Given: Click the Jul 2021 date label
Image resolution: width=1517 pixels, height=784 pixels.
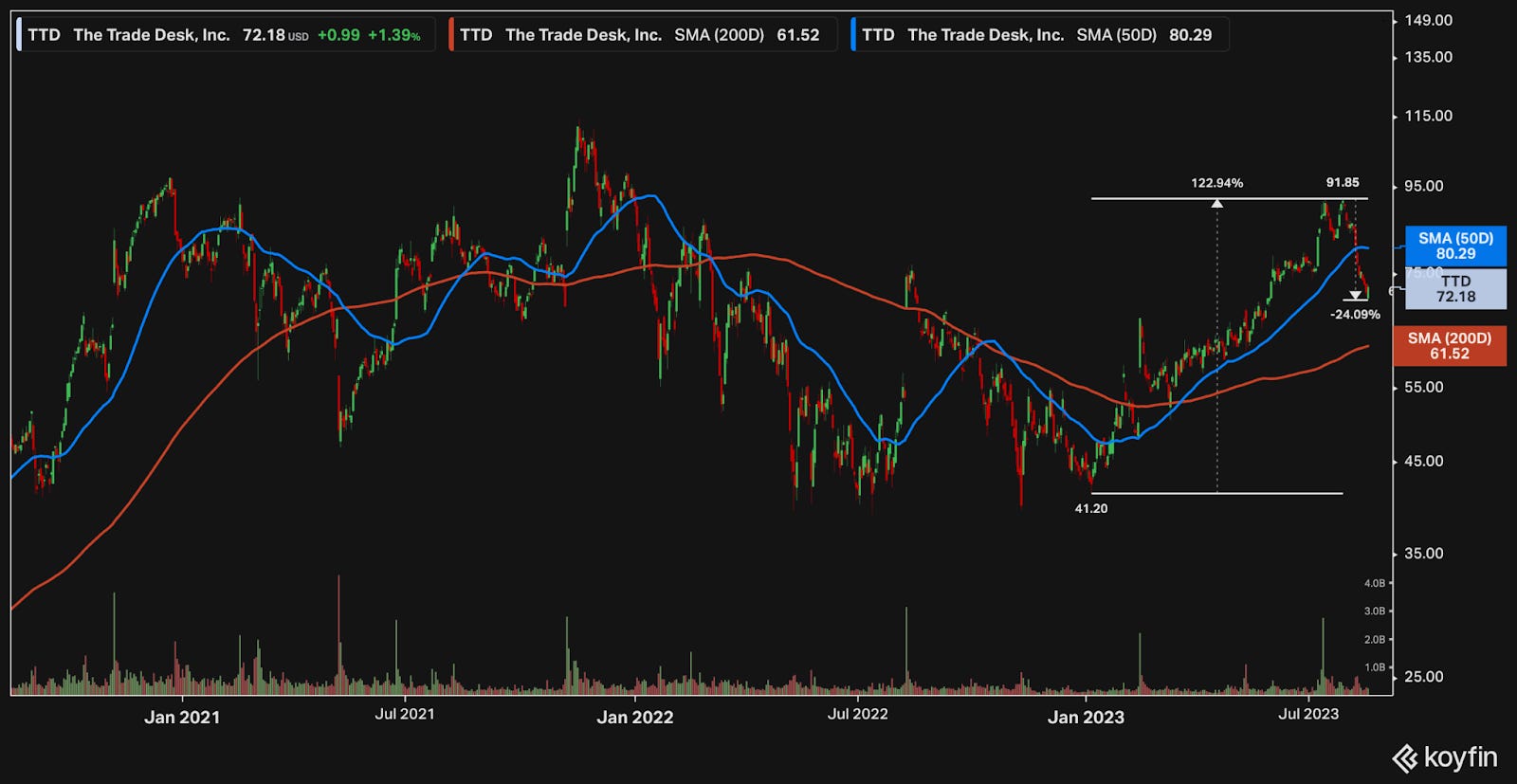Looking at the screenshot, I should (x=405, y=714).
